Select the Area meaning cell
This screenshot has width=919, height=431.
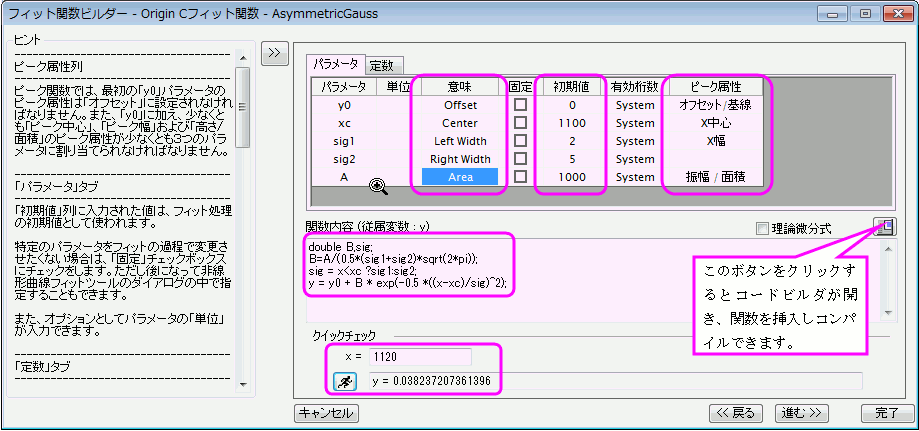460,177
